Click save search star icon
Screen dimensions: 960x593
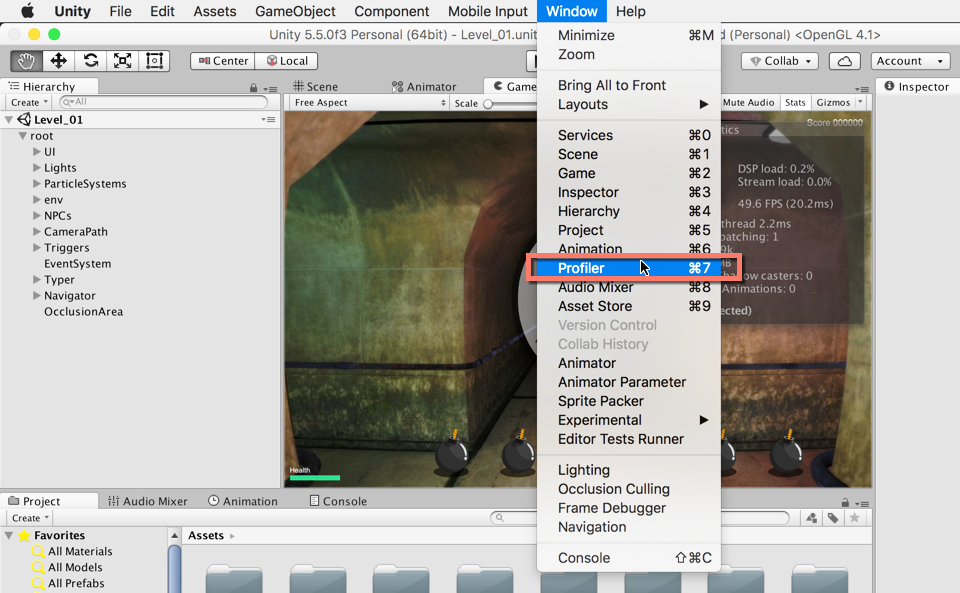pyautogui.click(x=855, y=518)
